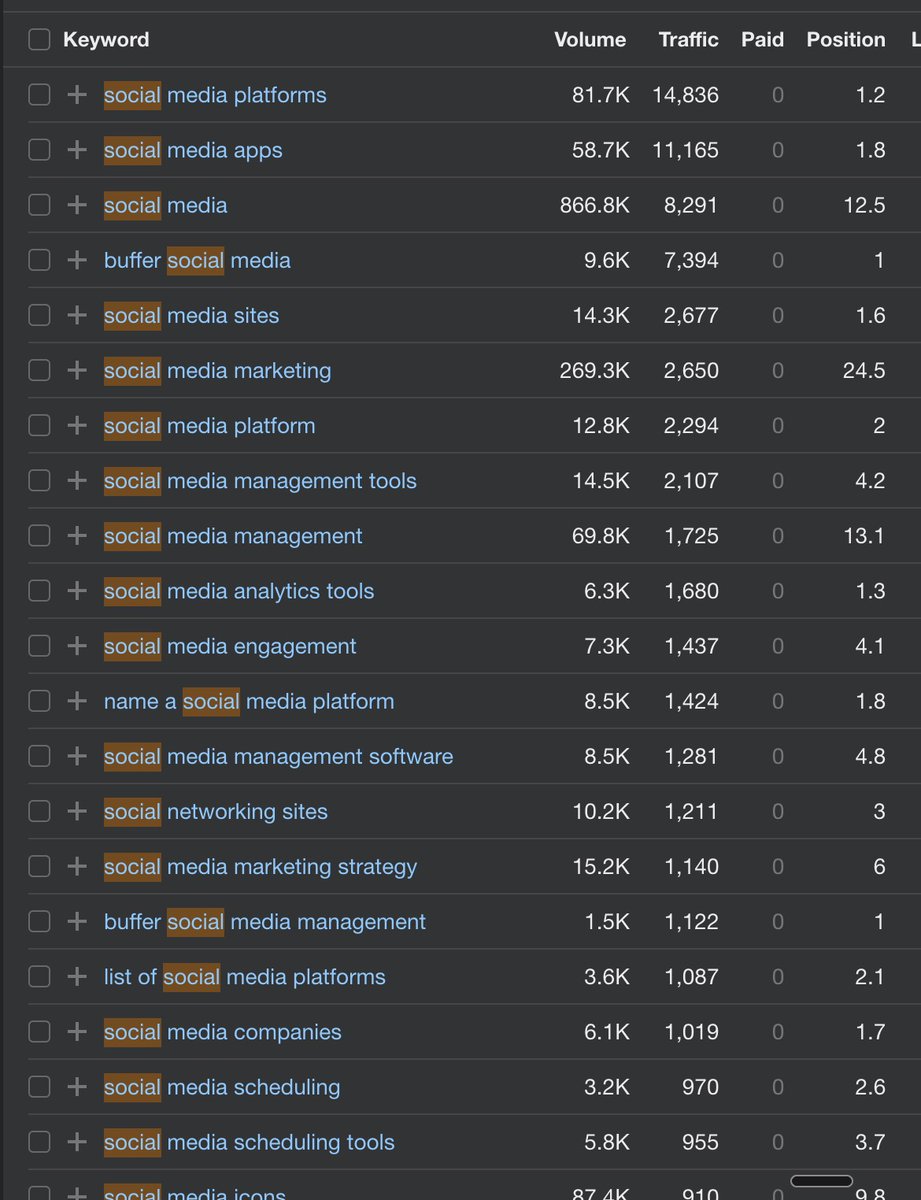Click the 69.8K volume cell
The width and height of the screenshot is (921, 1200).
[601, 536]
